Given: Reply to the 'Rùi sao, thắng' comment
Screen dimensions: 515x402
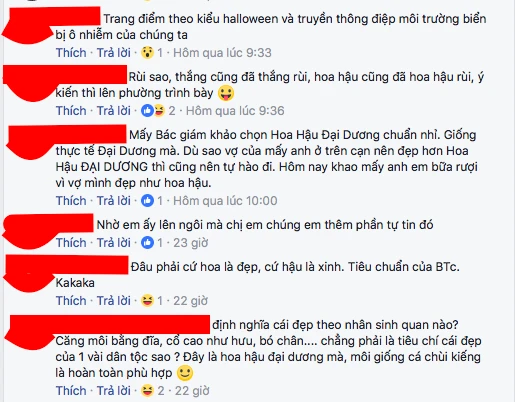Looking at the screenshot, I should click(114, 111).
